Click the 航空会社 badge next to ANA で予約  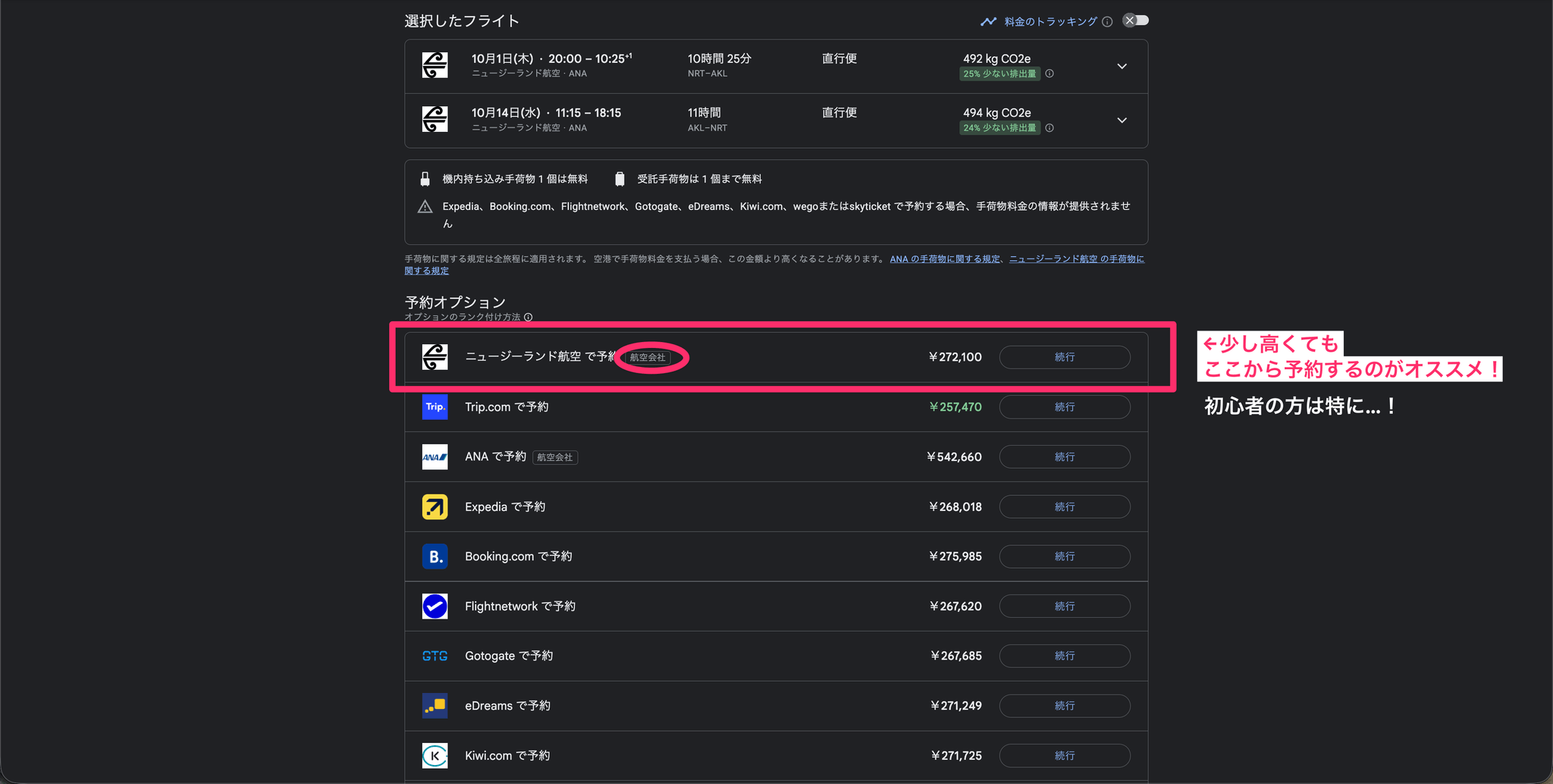pos(555,458)
